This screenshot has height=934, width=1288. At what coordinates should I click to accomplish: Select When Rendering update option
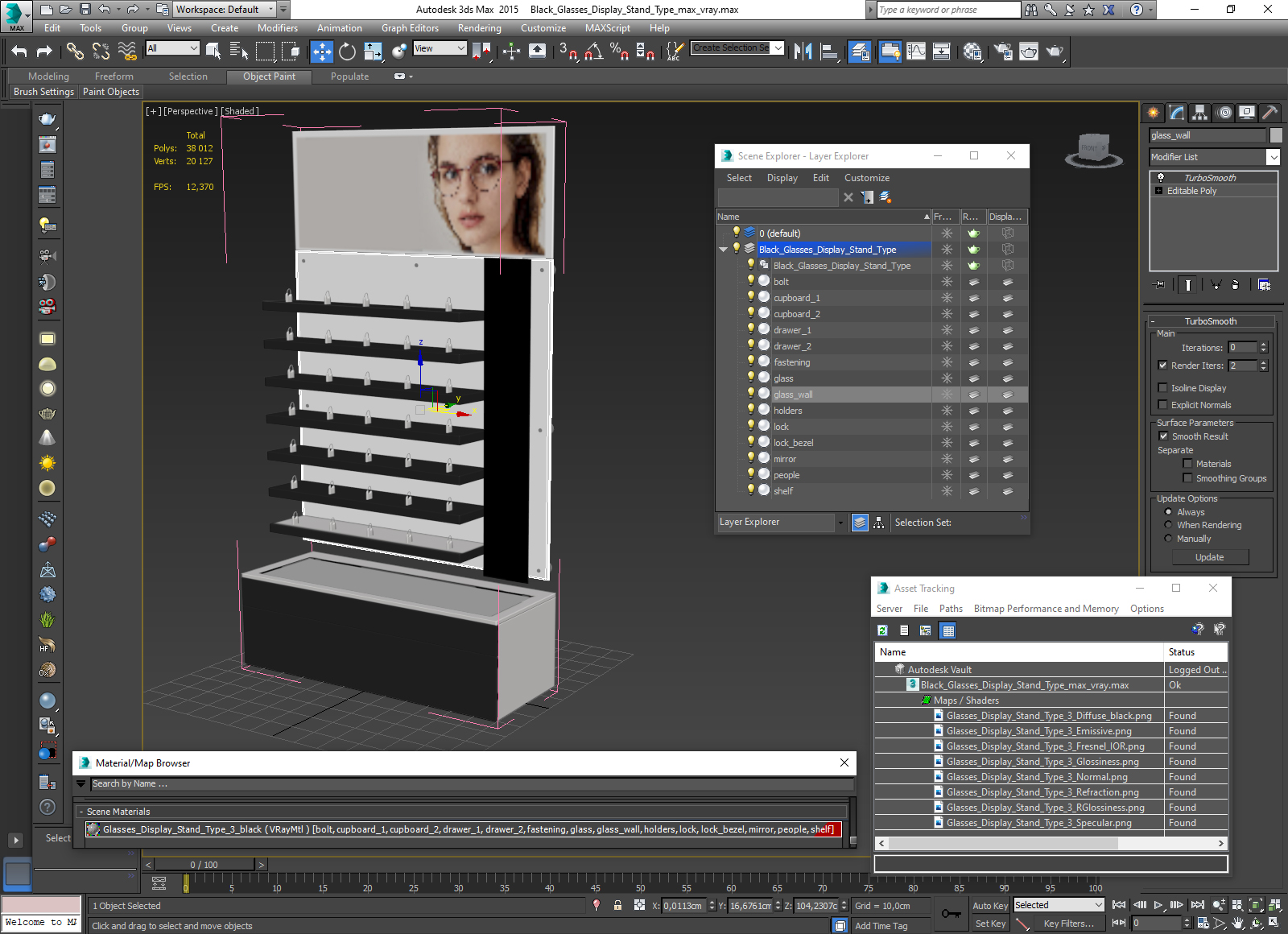click(x=1168, y=525)
